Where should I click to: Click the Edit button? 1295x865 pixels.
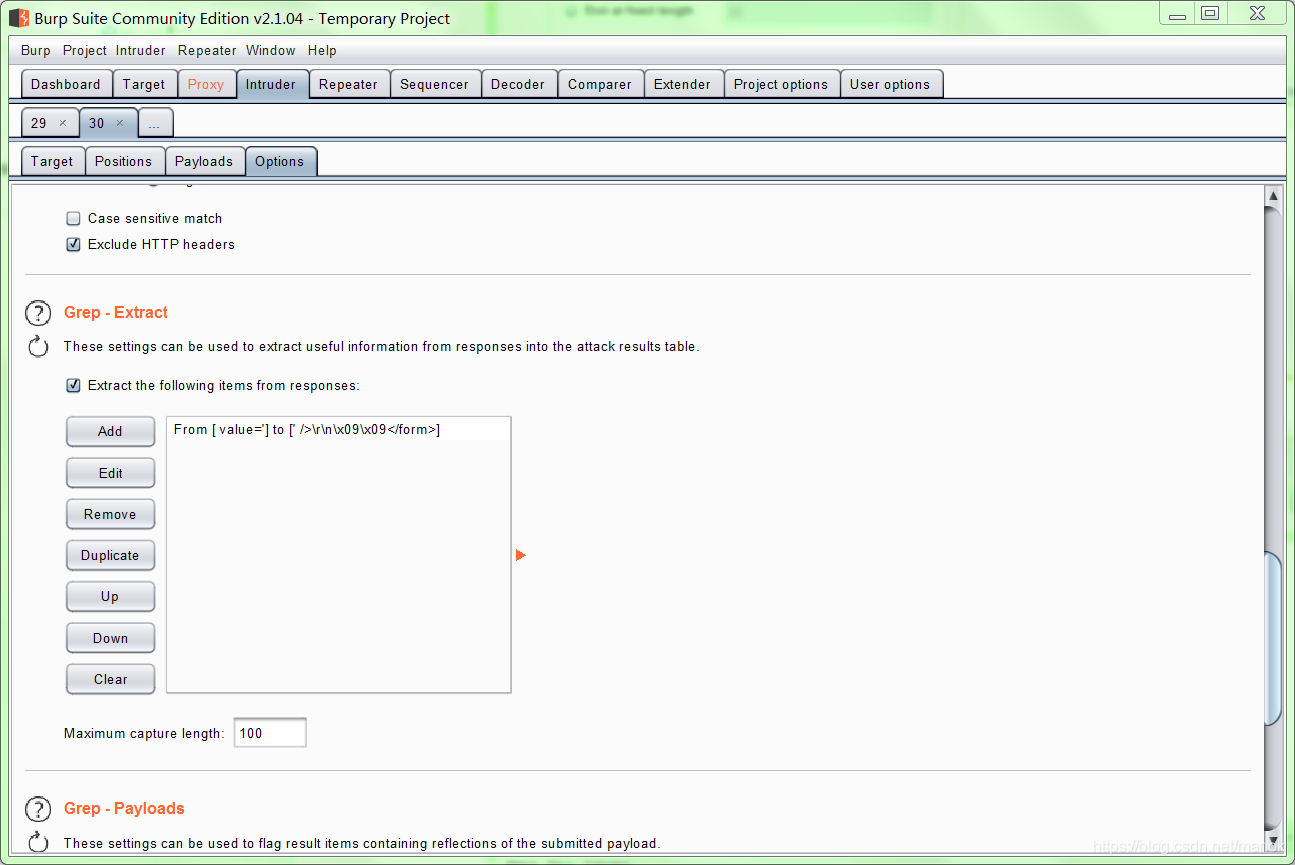click(x=111, y=473)
